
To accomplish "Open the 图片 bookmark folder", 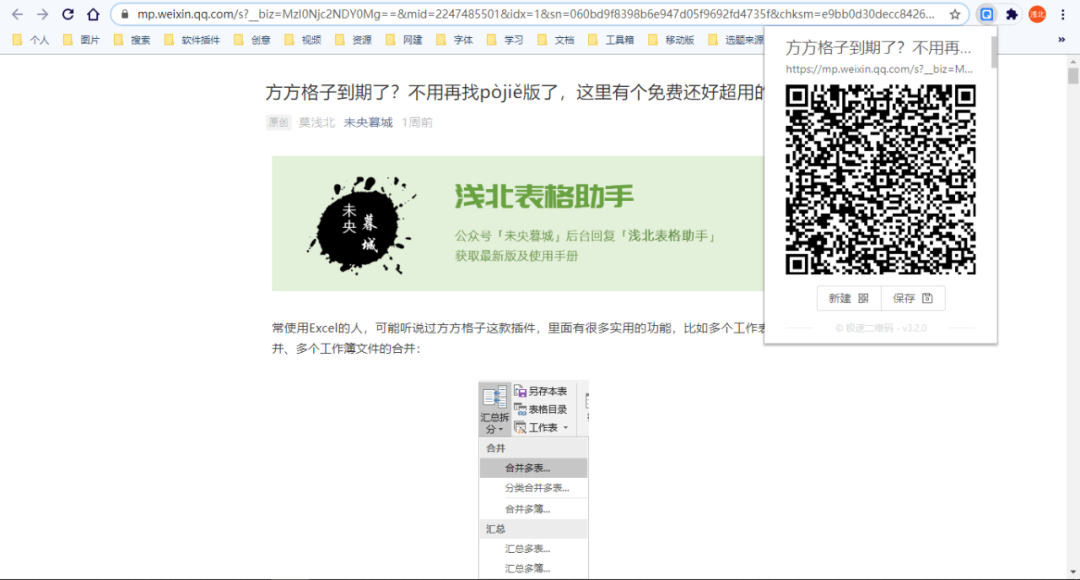I will click(x=81, y=40).
